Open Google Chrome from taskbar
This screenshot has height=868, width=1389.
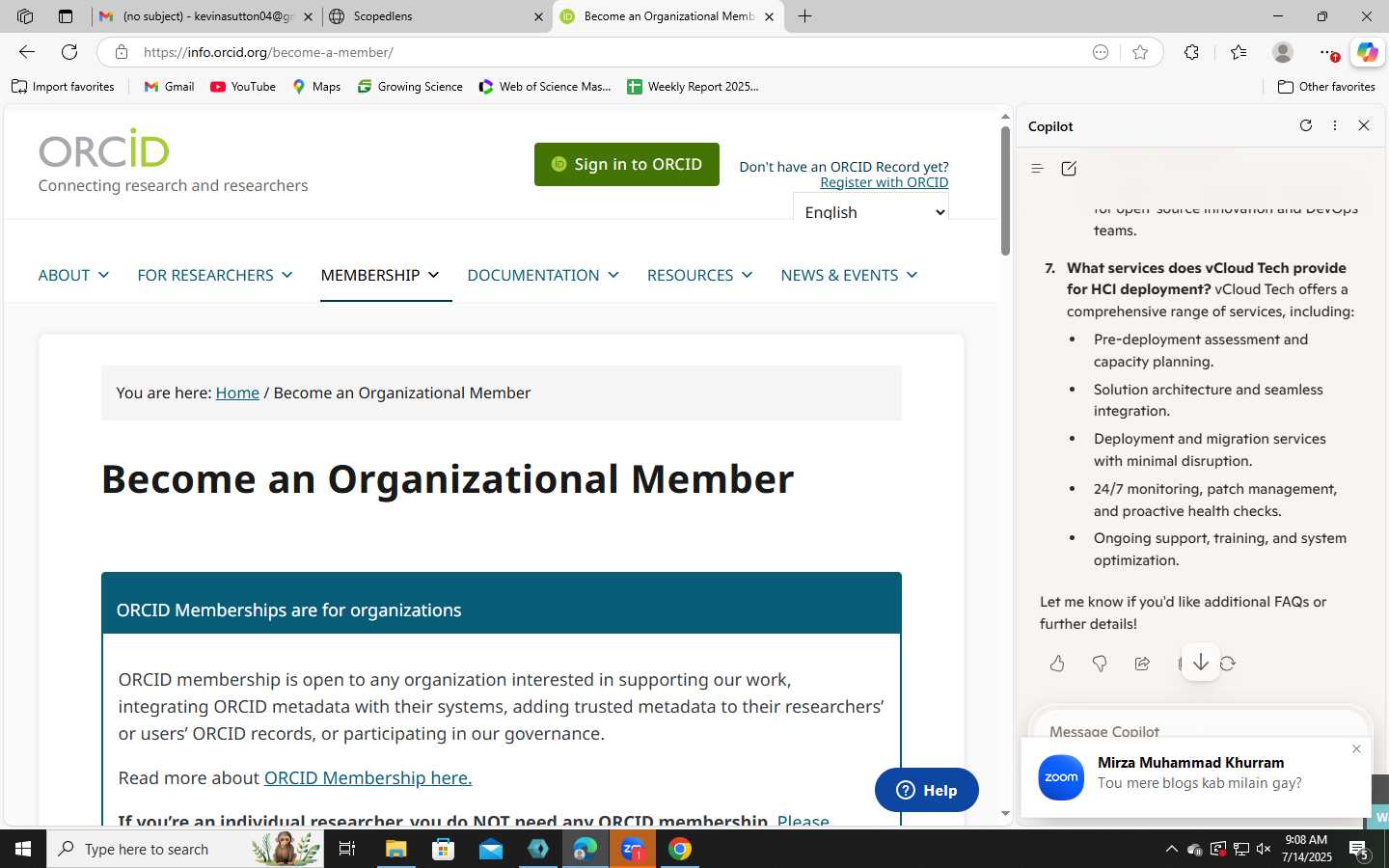[x=680, y=849]
